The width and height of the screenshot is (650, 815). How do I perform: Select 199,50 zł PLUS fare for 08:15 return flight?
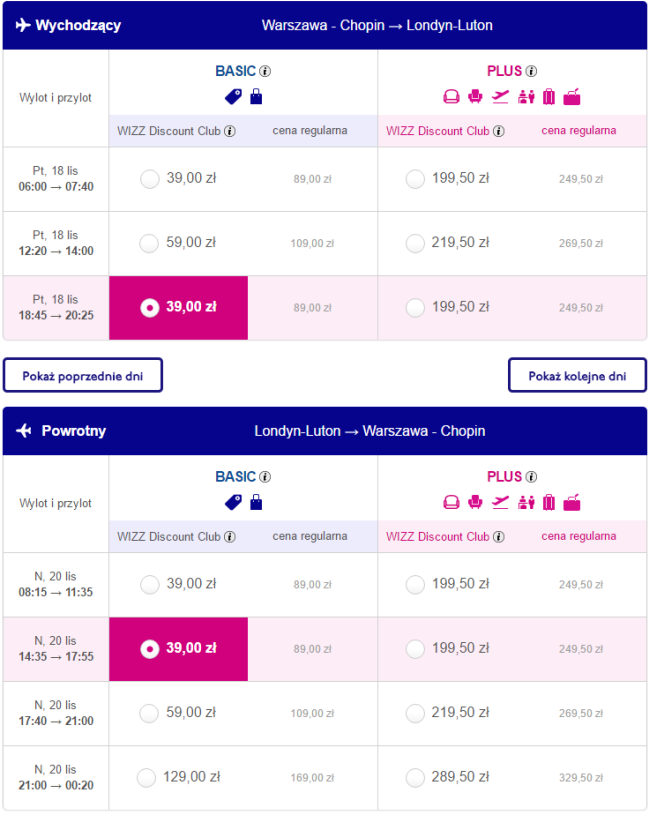click(415, 584)
